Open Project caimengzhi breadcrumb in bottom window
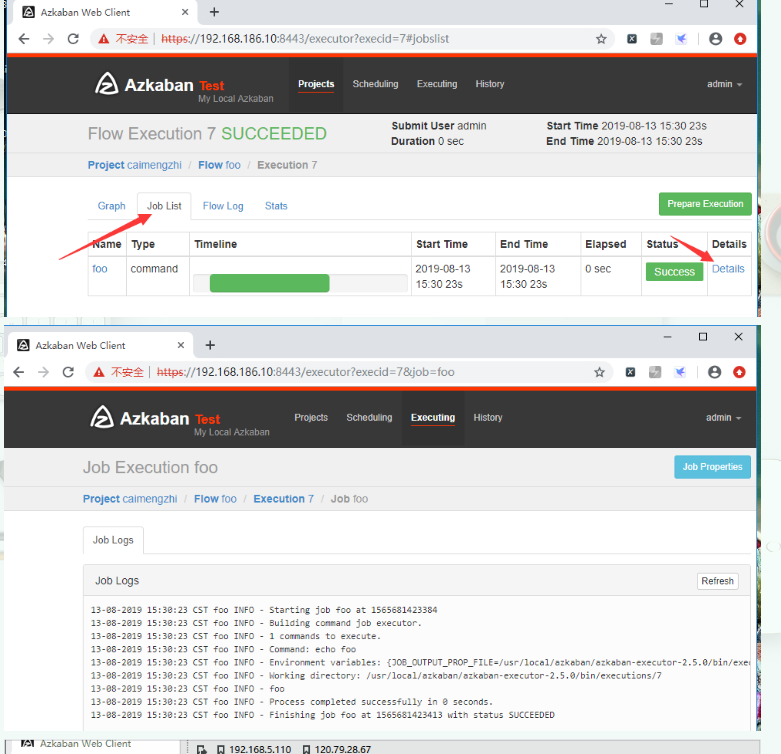 click(130, 499)
